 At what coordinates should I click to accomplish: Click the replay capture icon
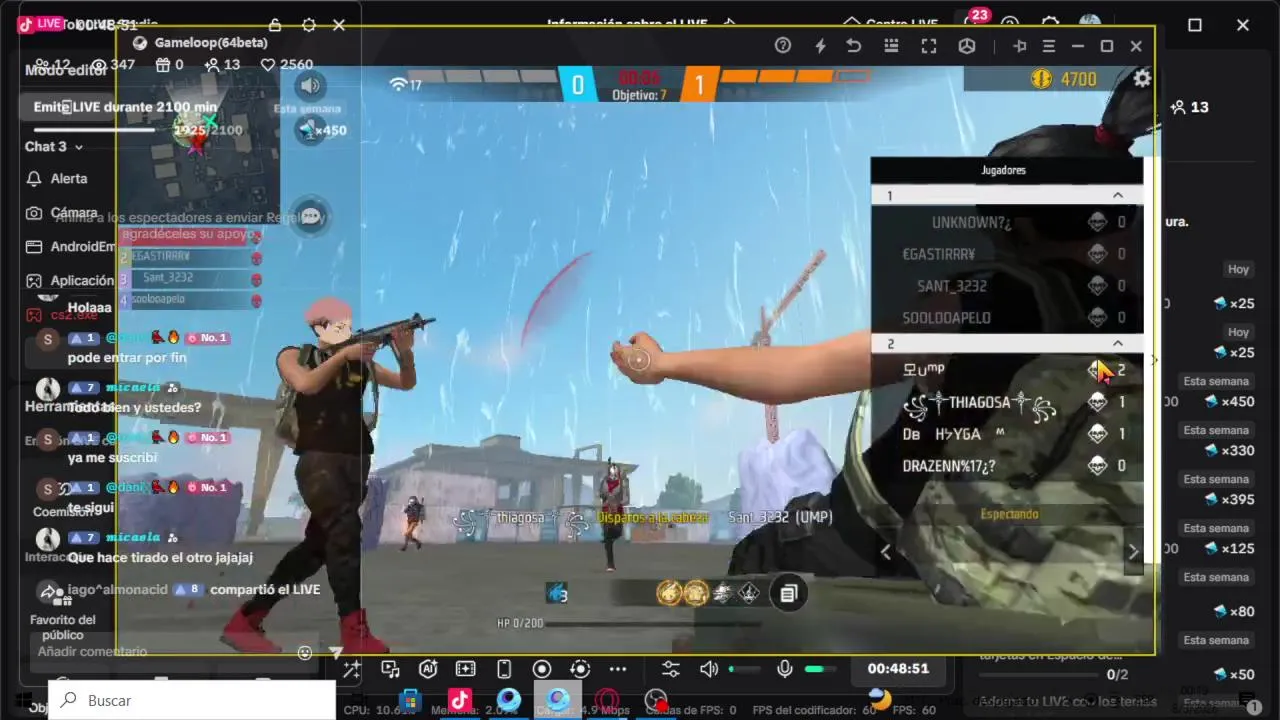[x=580, y=669]
